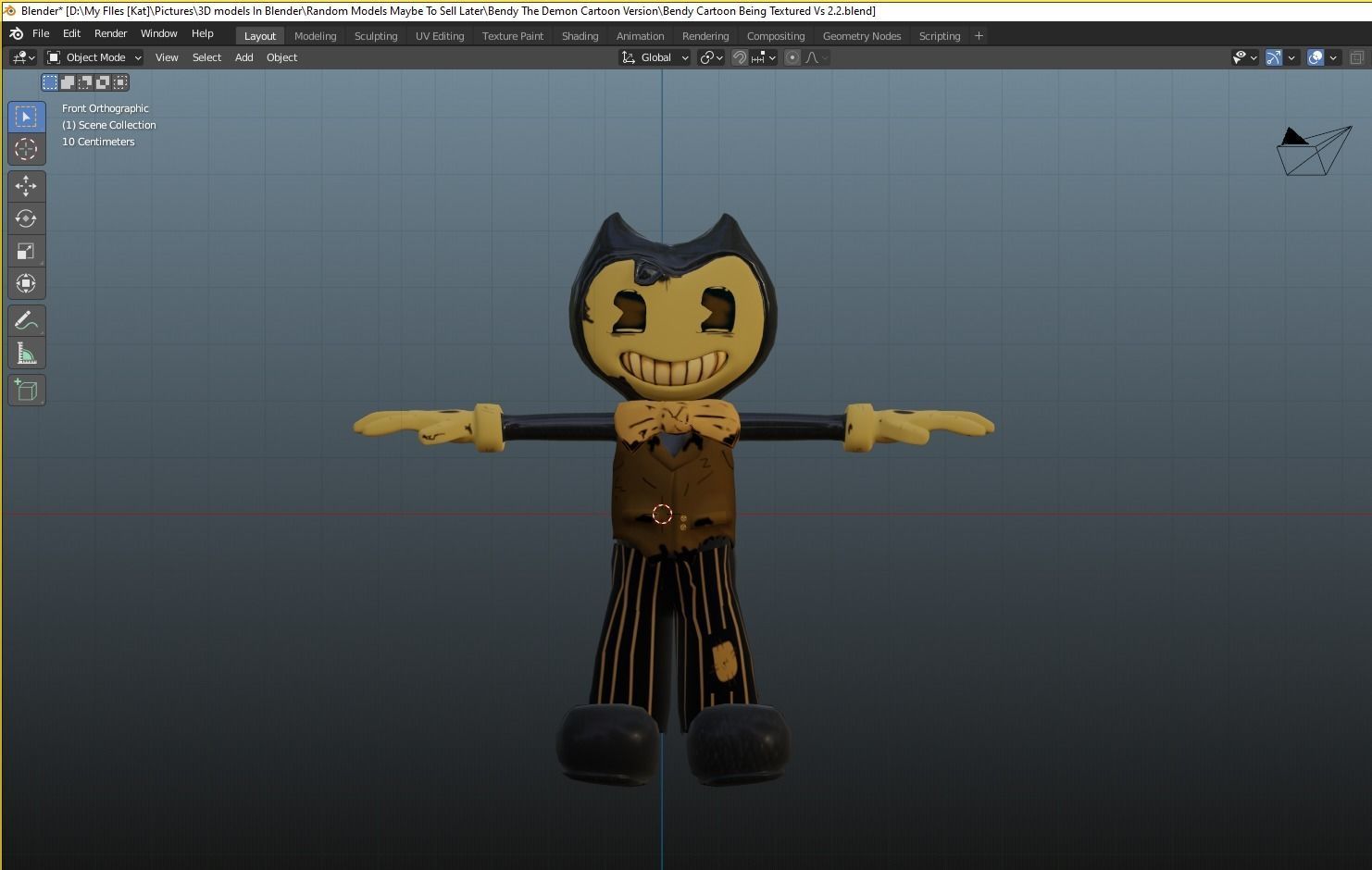Screen dimensions: 1372x870
Task: Set selection mode to Subtract
Action: tap(85, 82)
